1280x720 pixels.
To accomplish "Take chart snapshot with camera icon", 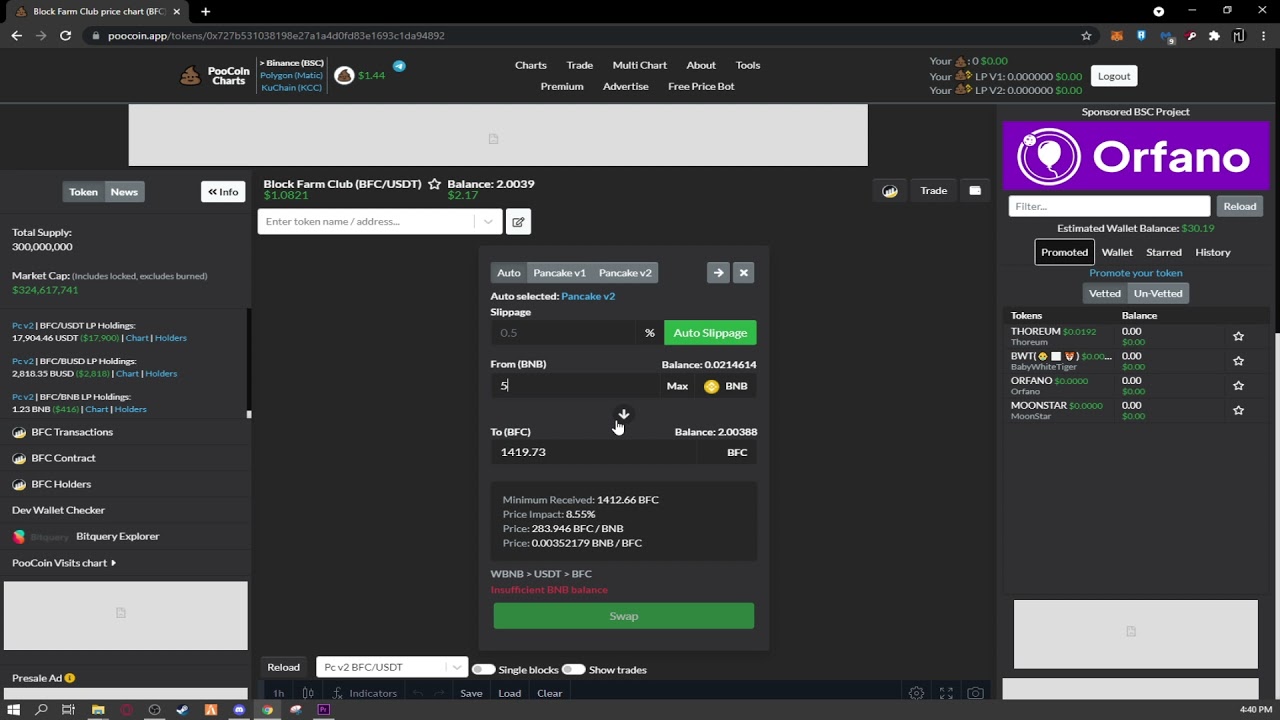I will point(976,693).
